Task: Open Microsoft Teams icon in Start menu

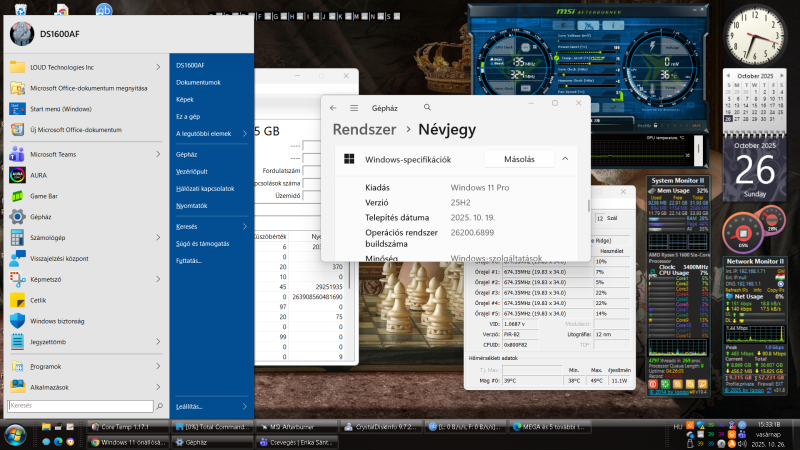Action: 17,154
